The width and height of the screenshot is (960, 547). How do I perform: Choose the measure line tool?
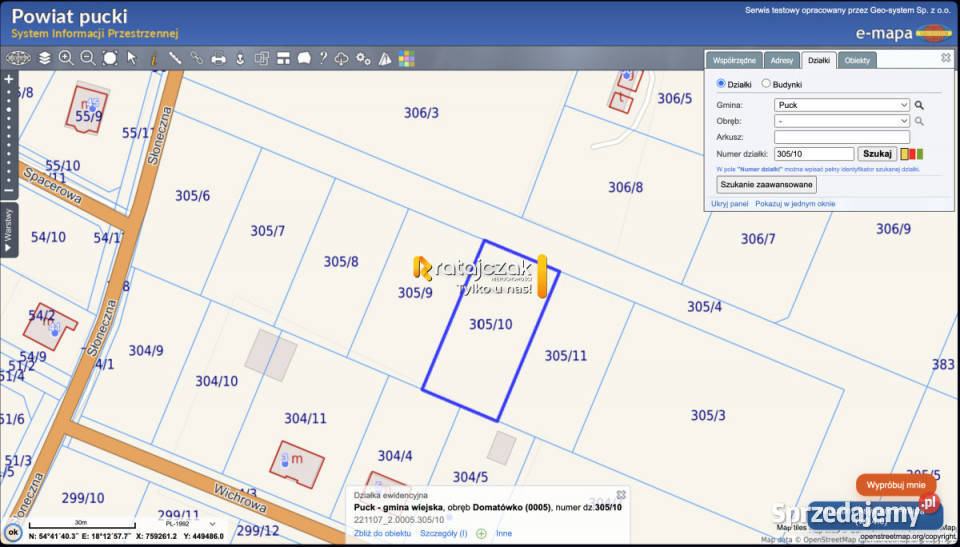pos(175,58)
